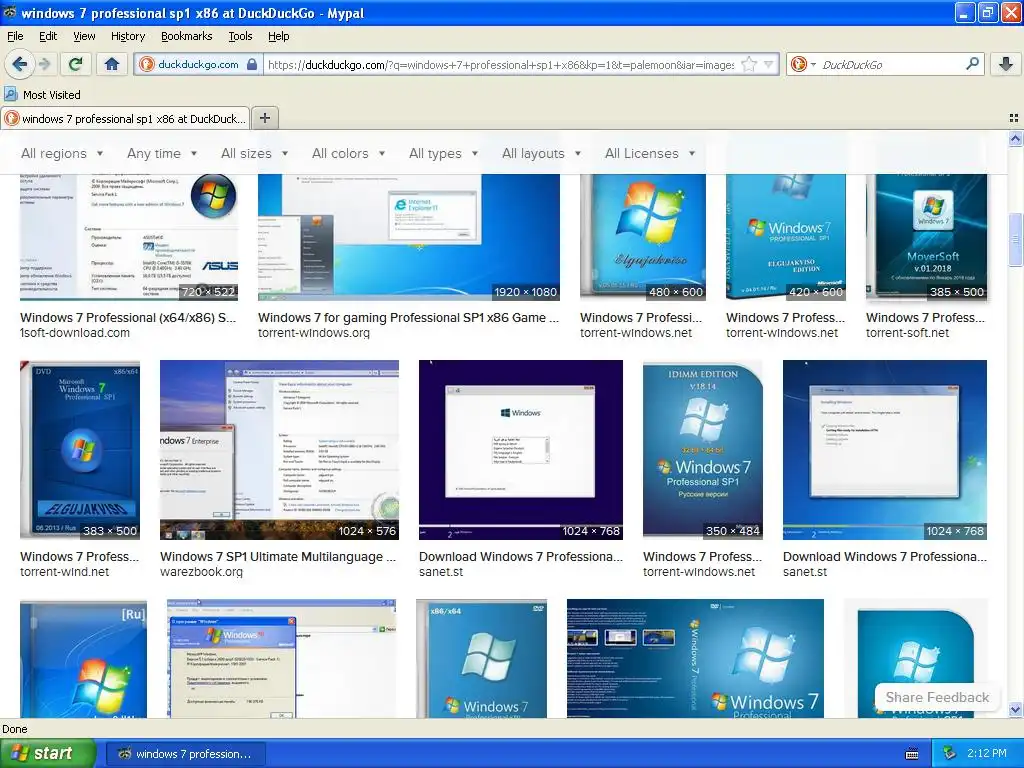Expand the All colors filter
This screenshot has height=768, width=1024.
pyautogui.click(x=348, y=153)
